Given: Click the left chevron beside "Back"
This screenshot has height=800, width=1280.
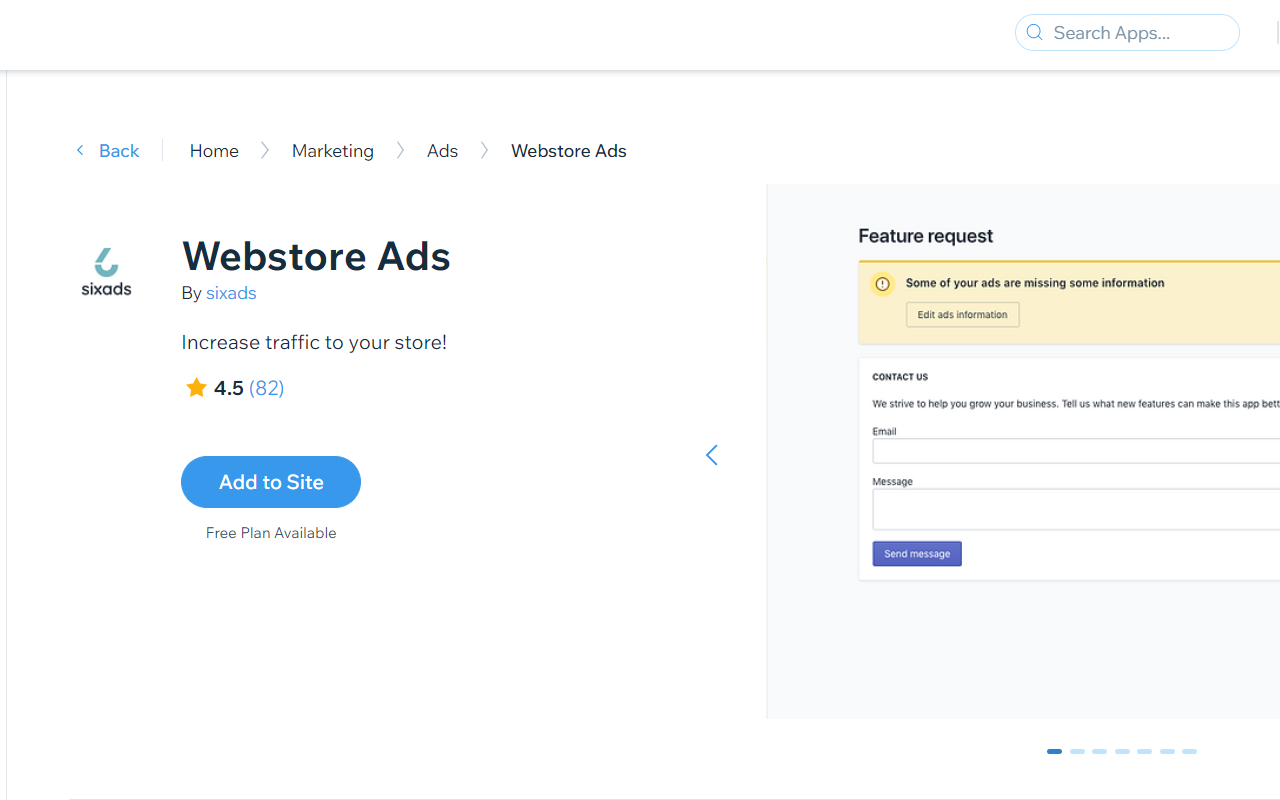Looking at the screenshot, I should point(80,150).
